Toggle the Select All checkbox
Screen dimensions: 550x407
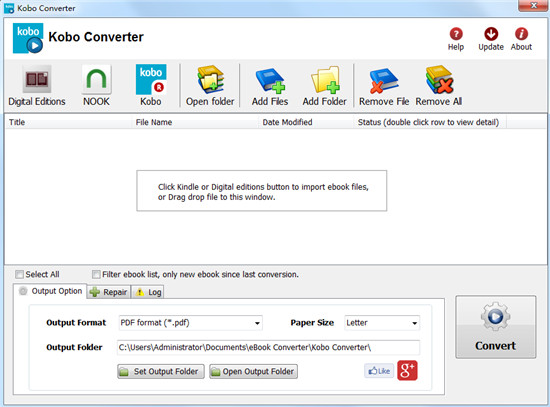[x=20, y=274]
